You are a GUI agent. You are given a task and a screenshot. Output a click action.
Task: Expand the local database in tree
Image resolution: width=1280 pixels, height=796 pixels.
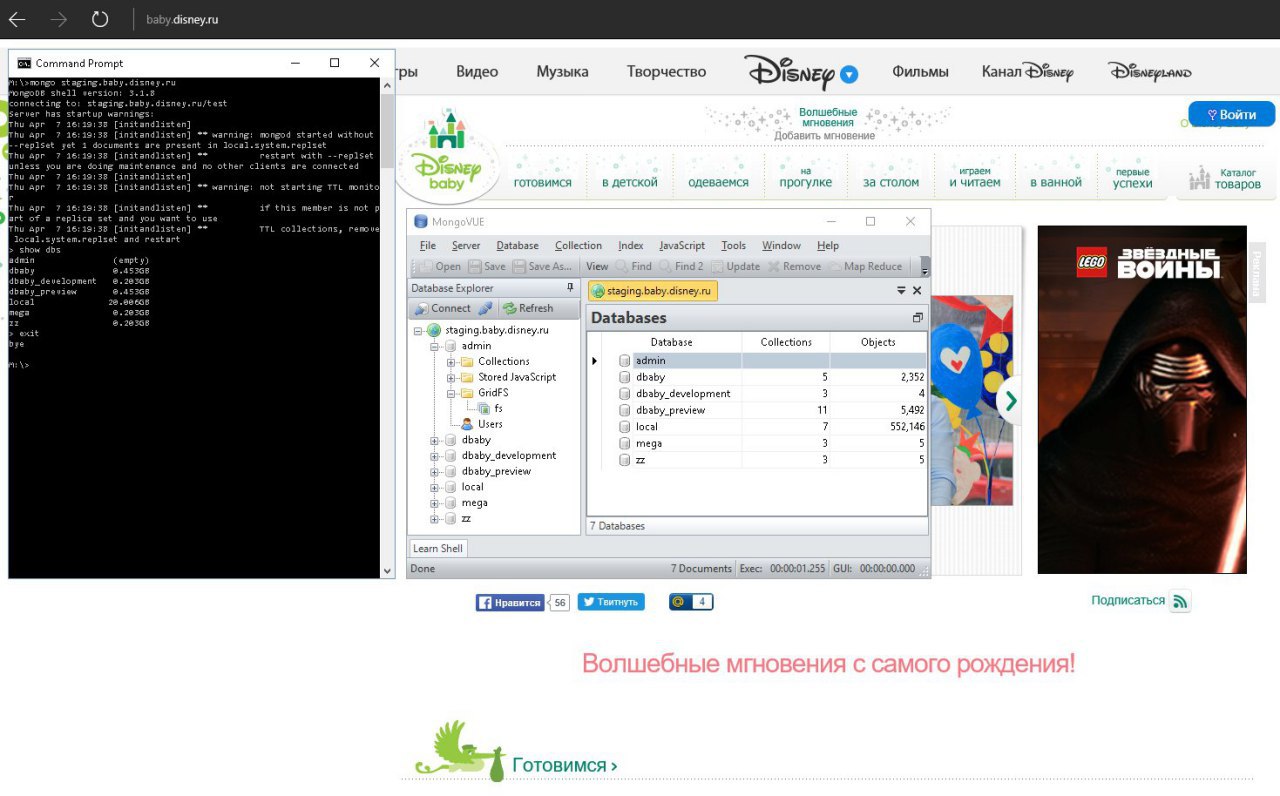pos(435,487)
